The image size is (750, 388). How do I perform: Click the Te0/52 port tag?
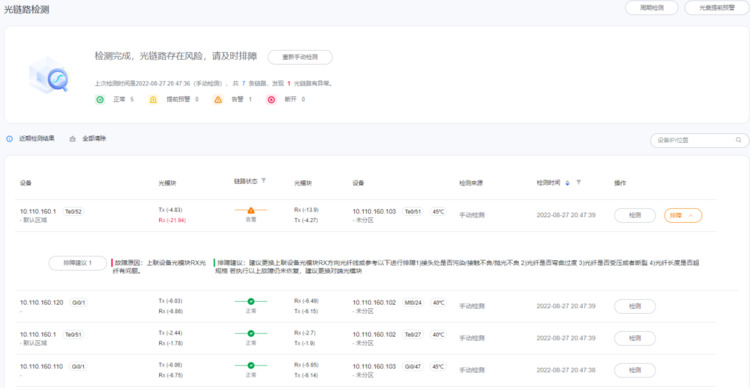tap(74, 211)
